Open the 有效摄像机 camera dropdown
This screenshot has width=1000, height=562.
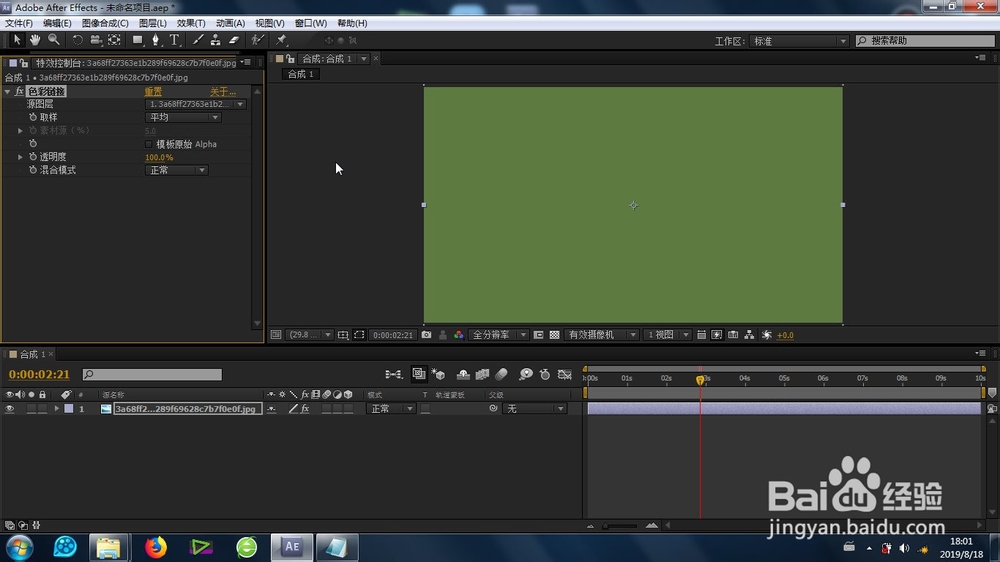coord(602,335)
